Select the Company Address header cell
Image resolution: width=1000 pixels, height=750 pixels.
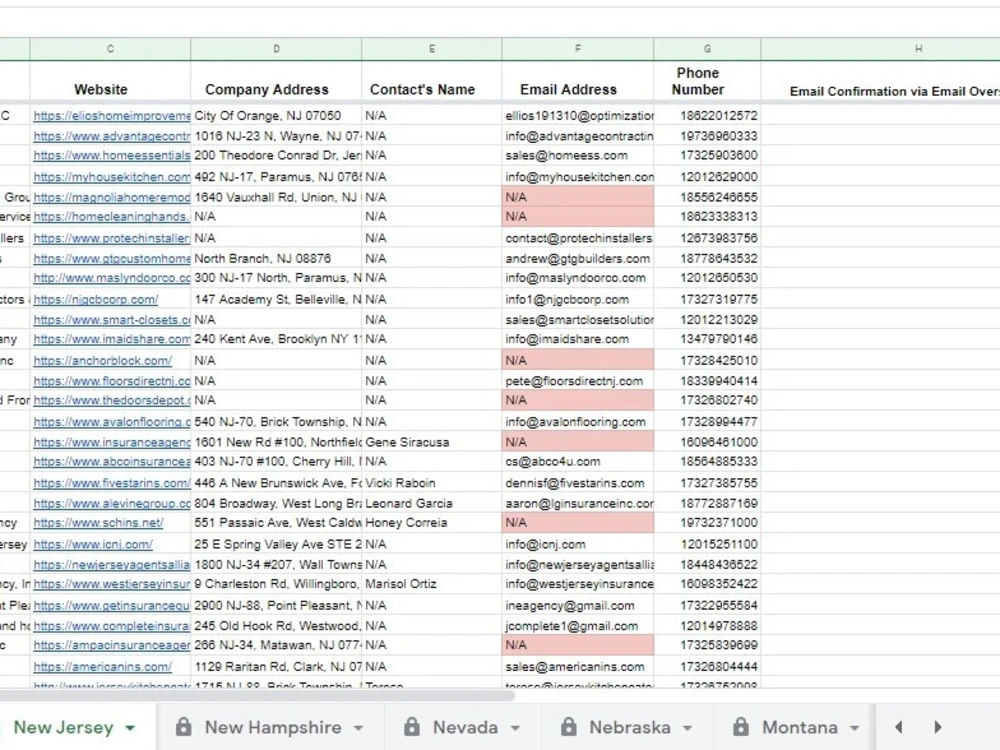click(276, 81)
